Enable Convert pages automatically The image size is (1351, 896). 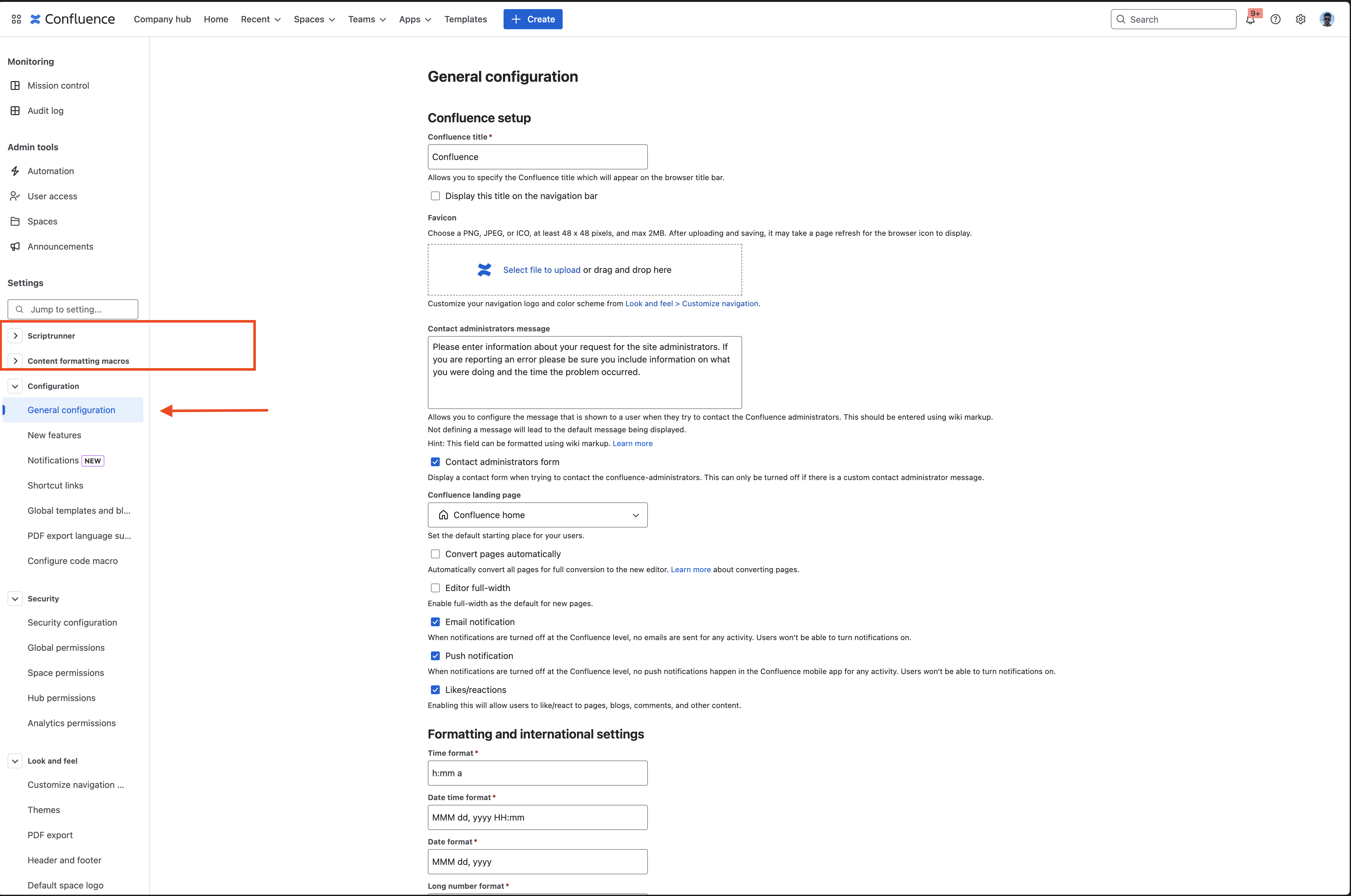click(435, 554)
